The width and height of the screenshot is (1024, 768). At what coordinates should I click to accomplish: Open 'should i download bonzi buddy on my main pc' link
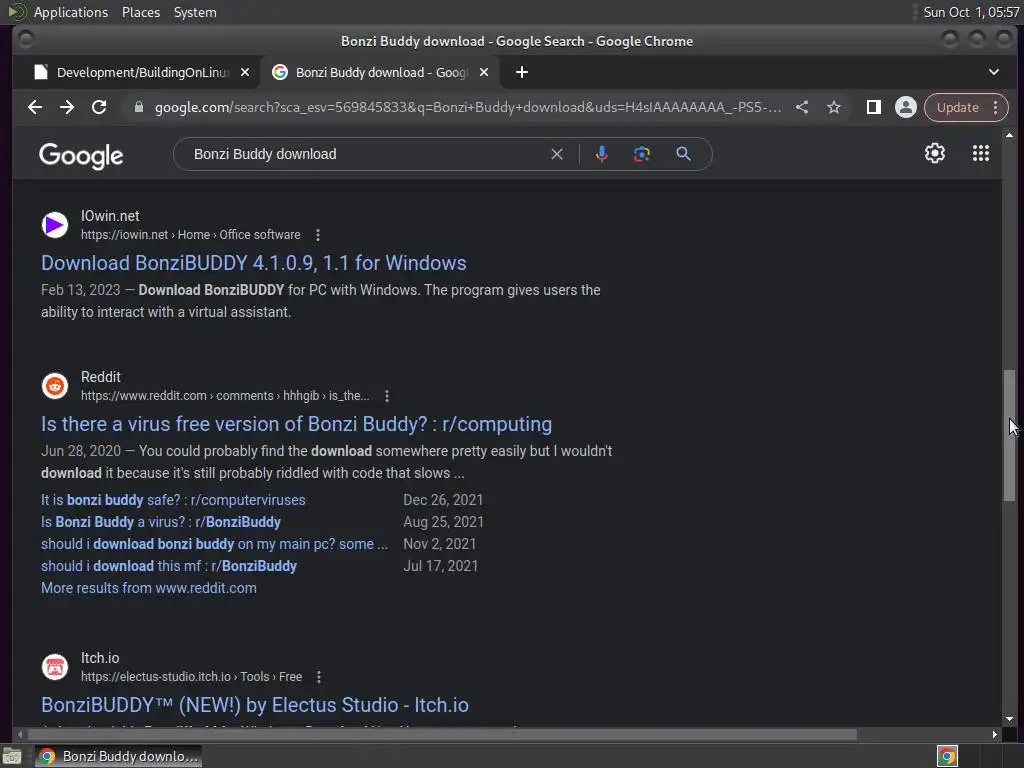click(214, 544)
